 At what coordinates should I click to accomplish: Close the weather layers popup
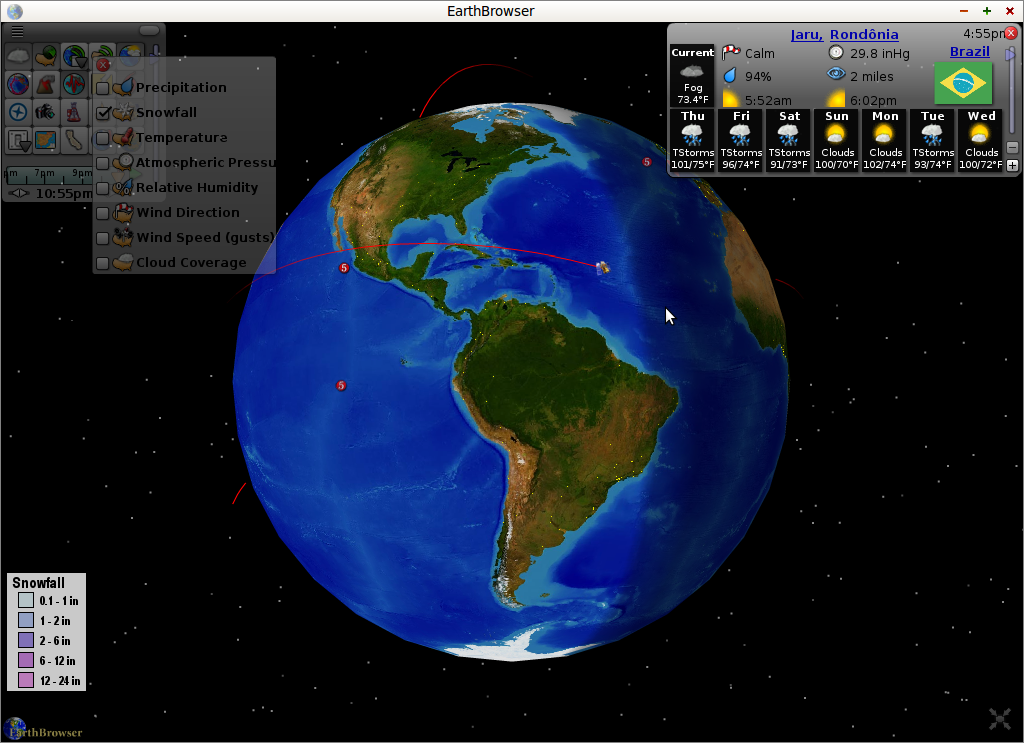[103, 65]
